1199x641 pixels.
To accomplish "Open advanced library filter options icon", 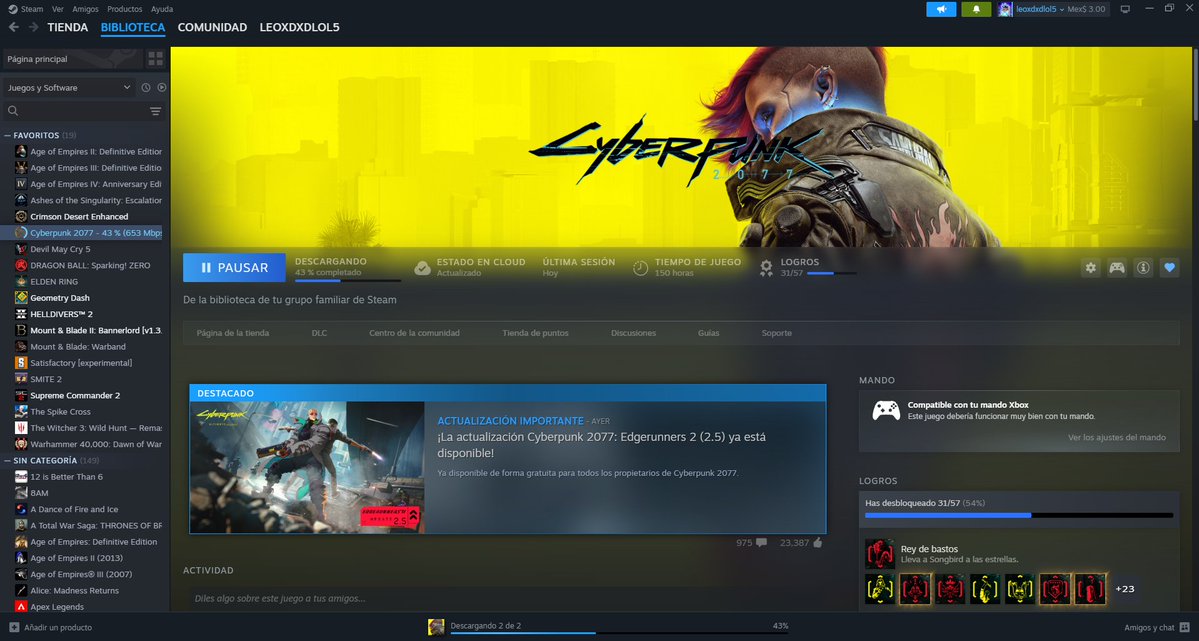I will [155, 111].
